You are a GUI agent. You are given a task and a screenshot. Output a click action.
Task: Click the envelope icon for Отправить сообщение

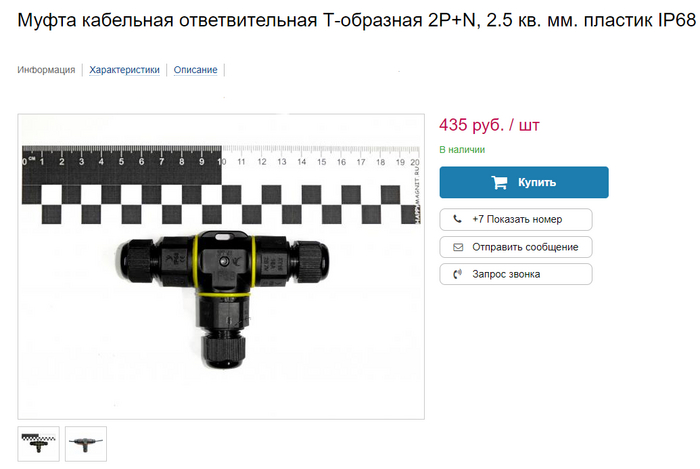(458, 247)
